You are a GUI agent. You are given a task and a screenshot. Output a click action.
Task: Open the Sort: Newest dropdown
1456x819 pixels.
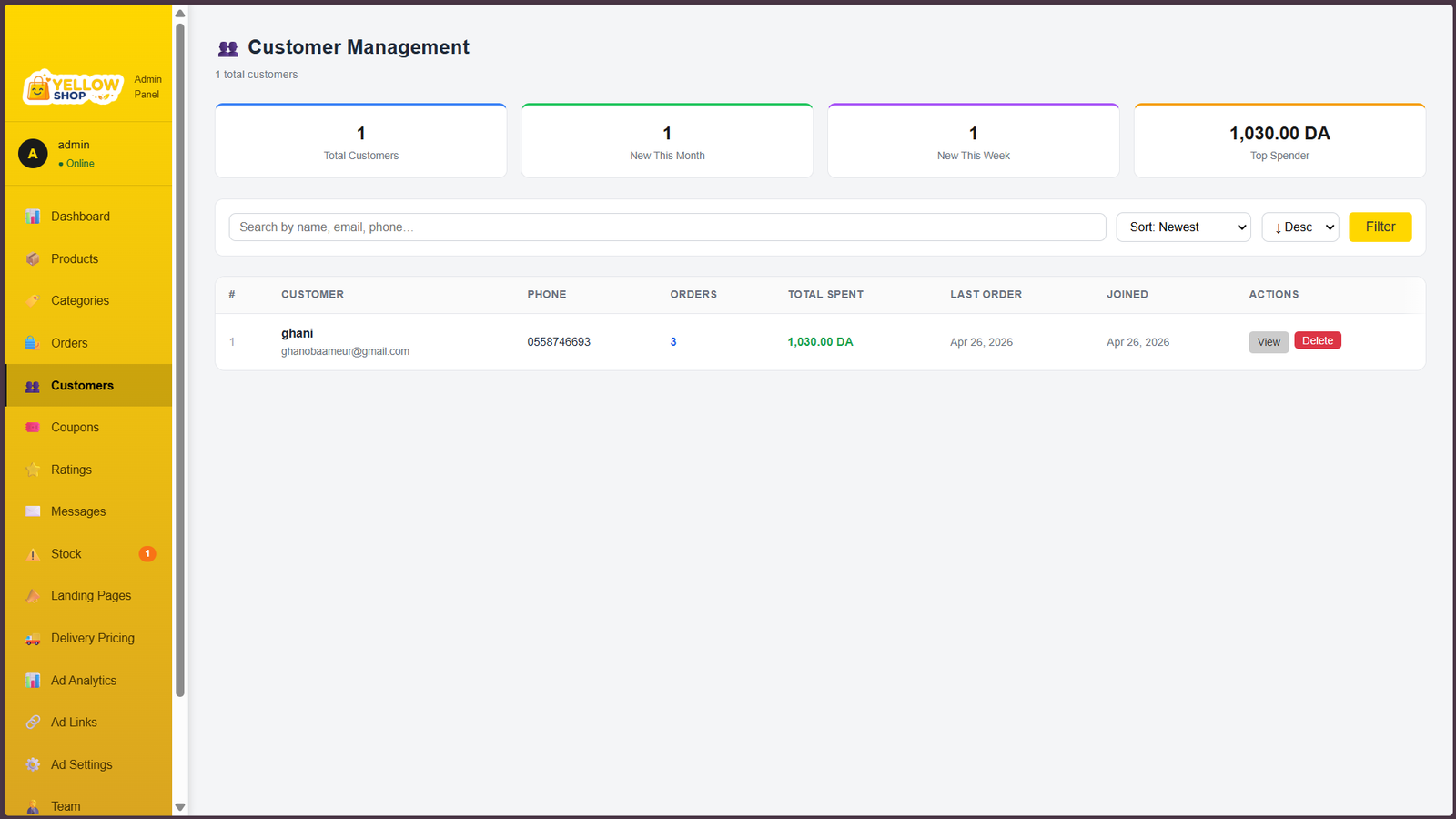point(1183,227)
